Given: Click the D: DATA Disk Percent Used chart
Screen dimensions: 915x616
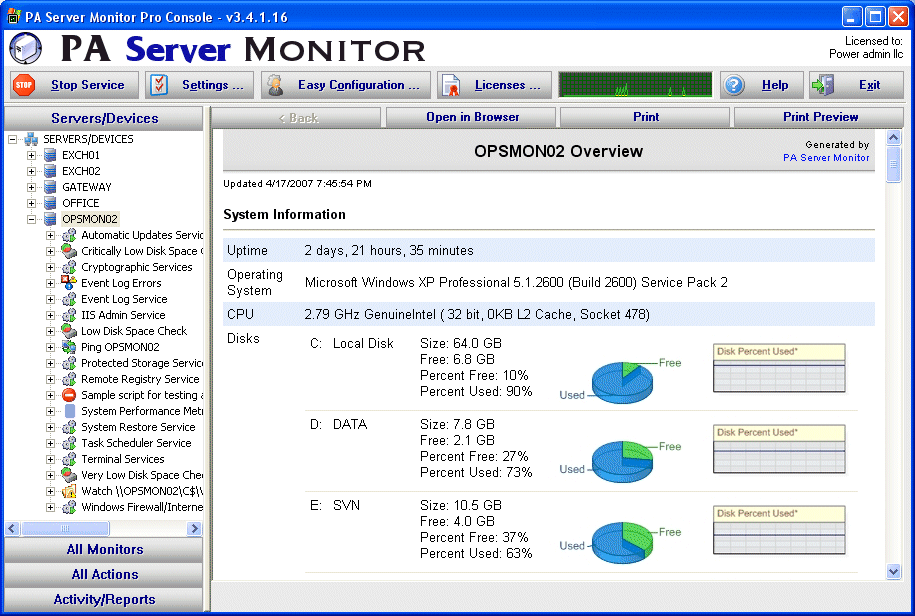Looking at the screenshot, I should [x=779, y=449].
